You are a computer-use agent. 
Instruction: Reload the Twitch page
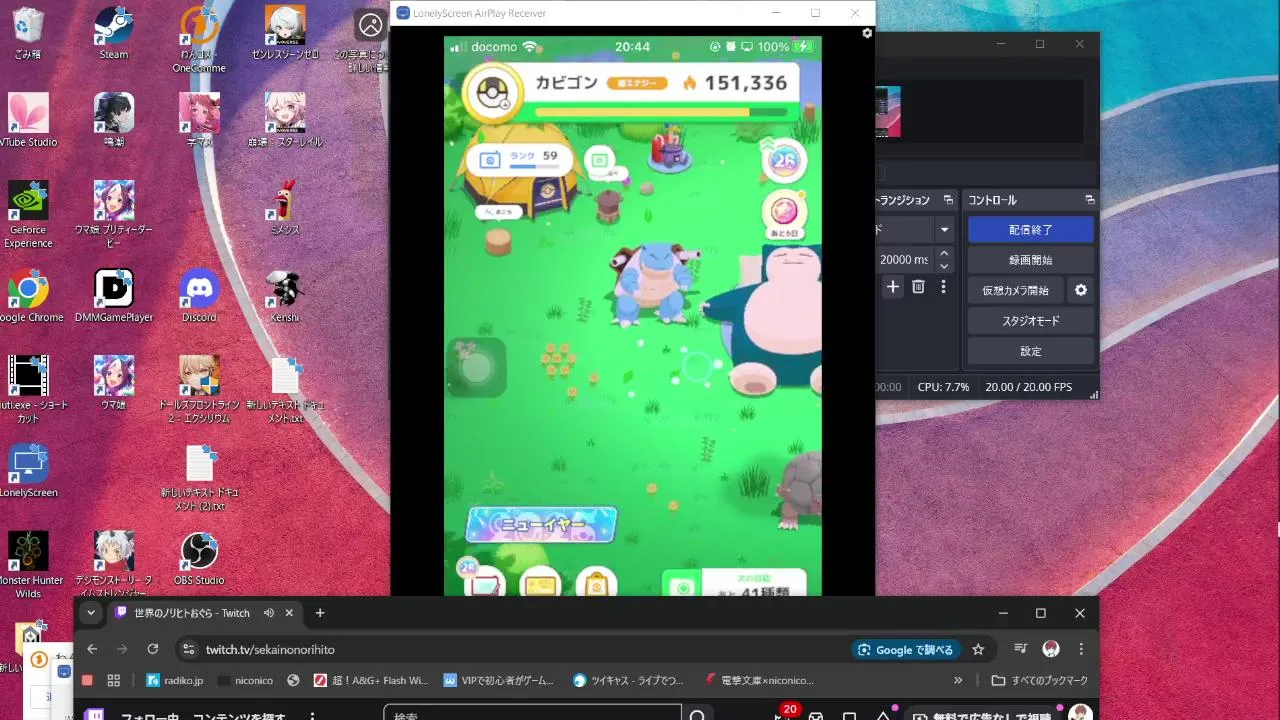(152, 649)
